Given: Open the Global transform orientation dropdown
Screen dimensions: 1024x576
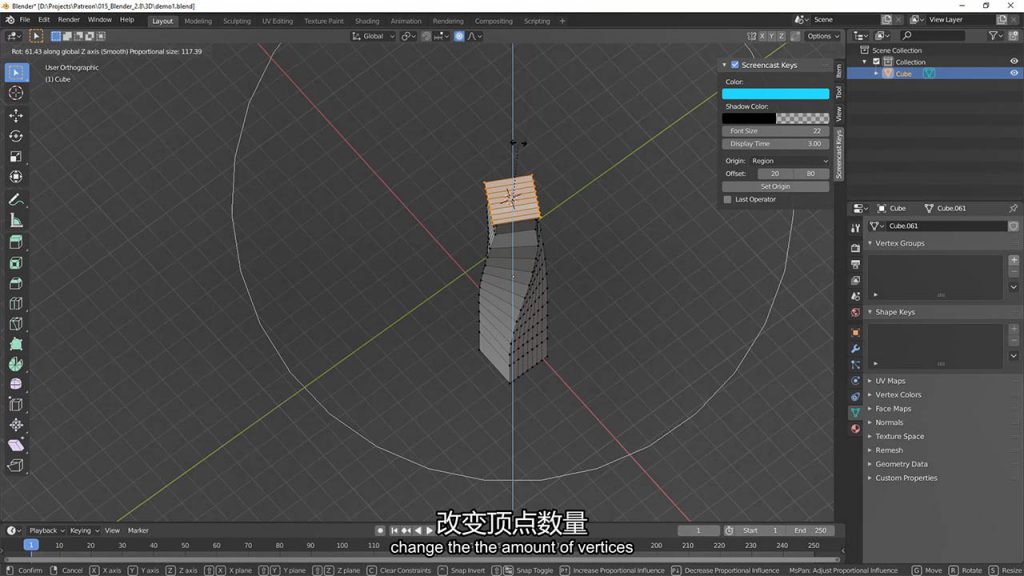Looking at the screenshot, I should coord(374,37).
